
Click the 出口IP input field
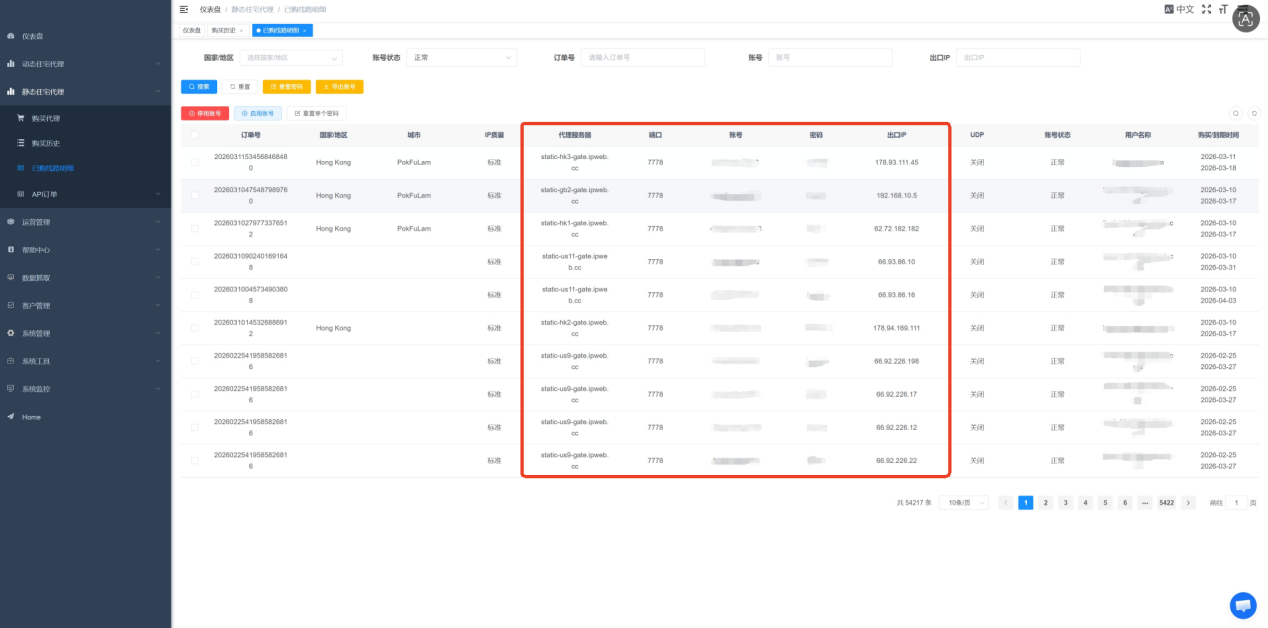point(1018,58)
